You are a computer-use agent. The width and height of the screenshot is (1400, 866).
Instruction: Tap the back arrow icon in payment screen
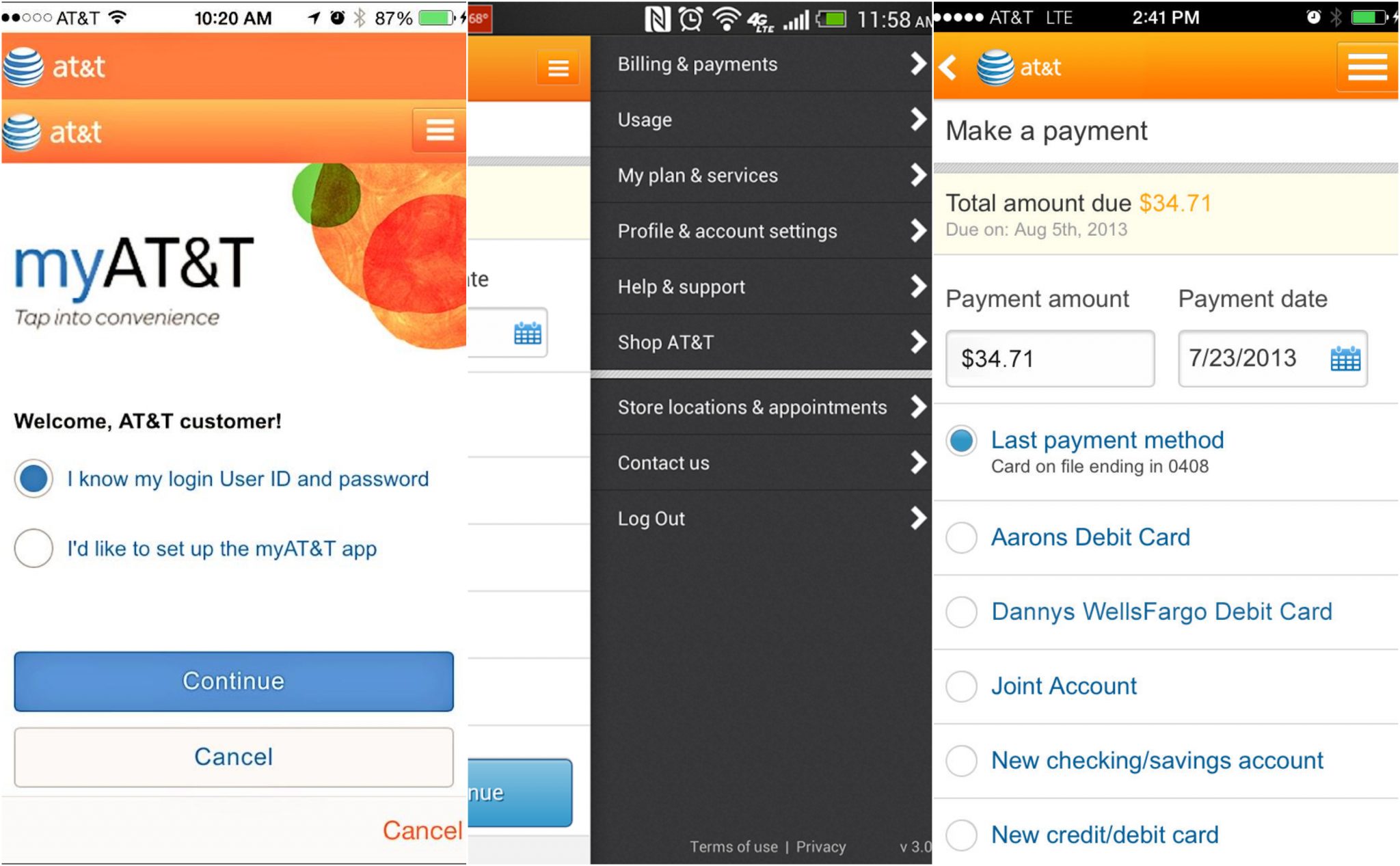[949, 67]
